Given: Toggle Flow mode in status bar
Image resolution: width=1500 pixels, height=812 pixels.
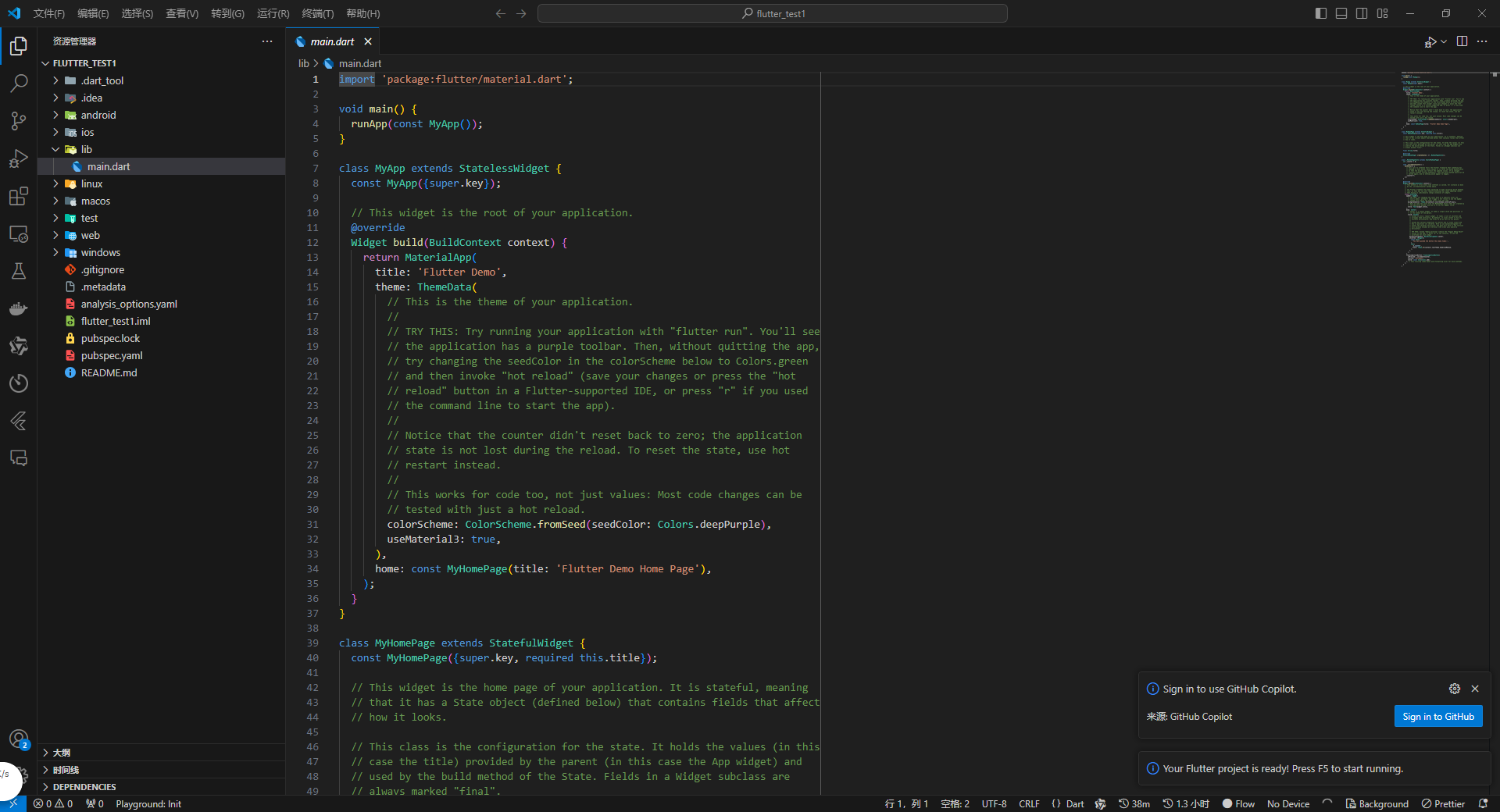Looking at the screenshot, I should point(1238,803).
